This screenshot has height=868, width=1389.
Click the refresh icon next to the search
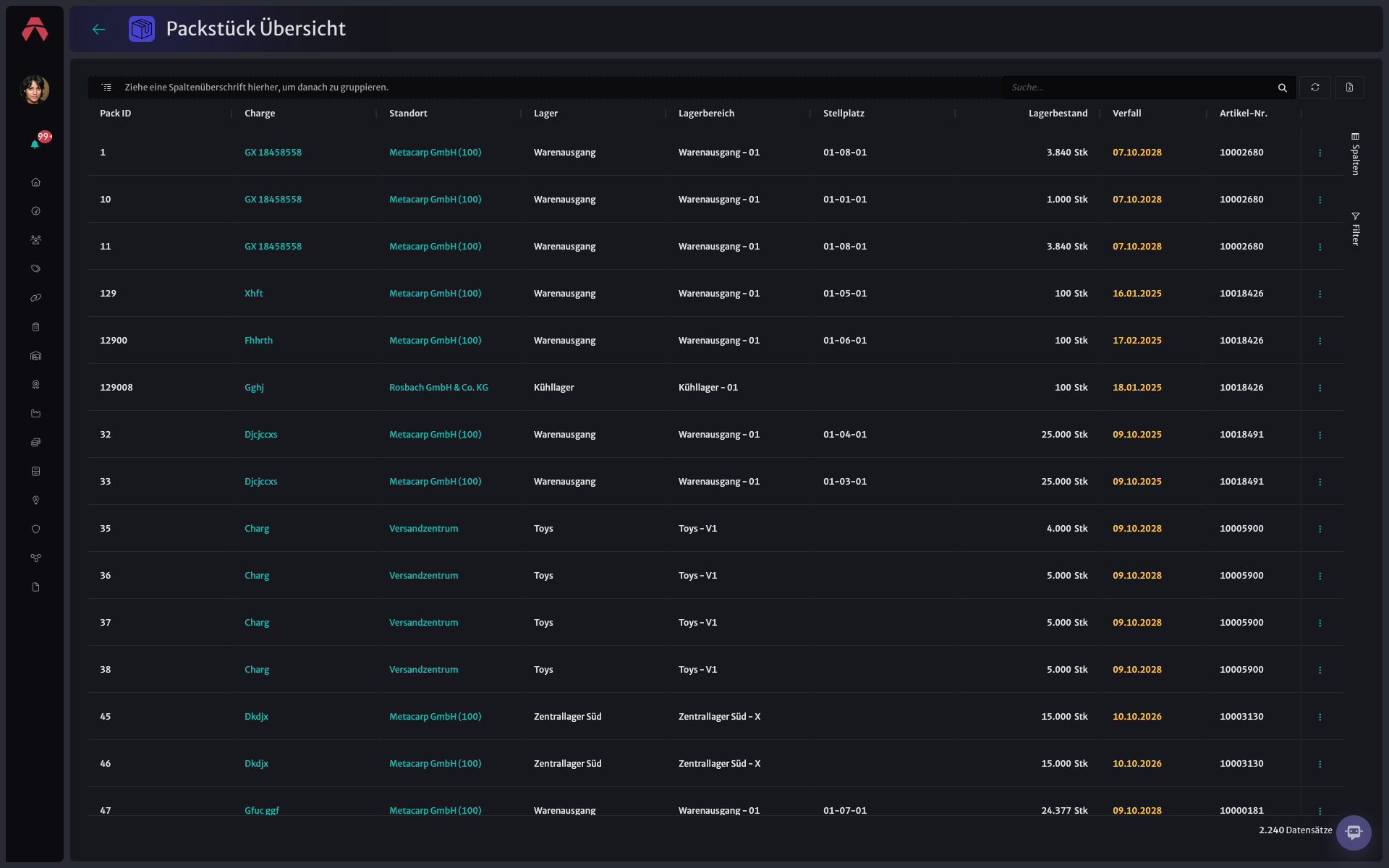pyautogui.click(x=1315, y=88)
